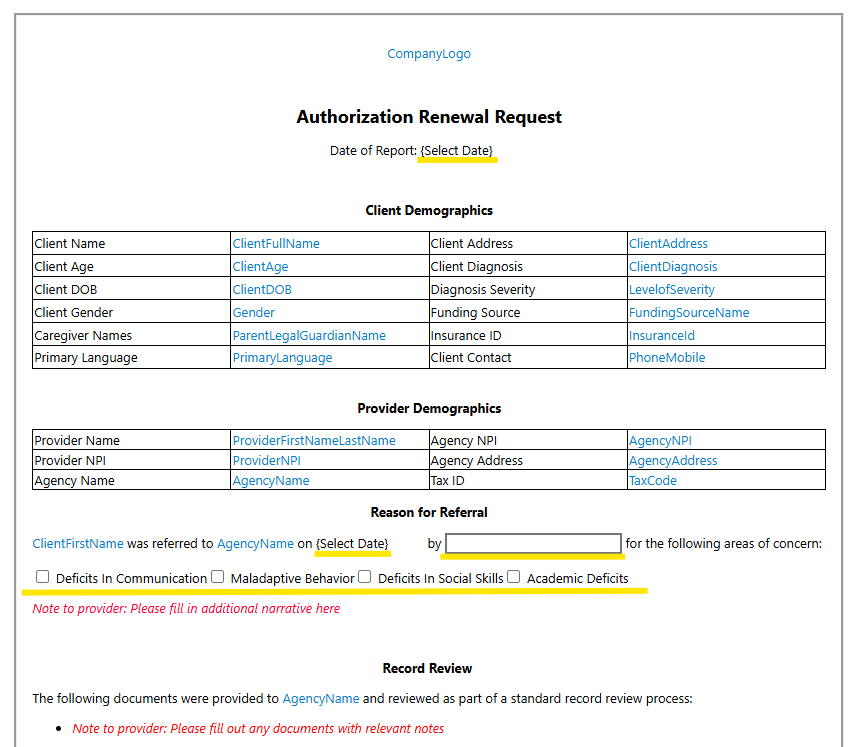This screenshot has height=747, width=853.
Task: Click the Client Demographics heading
Action: tap(429, 211)
